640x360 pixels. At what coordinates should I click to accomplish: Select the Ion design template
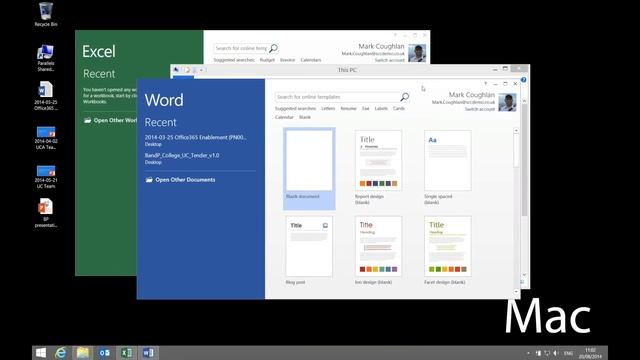pyautogui.click(x=378, y=250)
